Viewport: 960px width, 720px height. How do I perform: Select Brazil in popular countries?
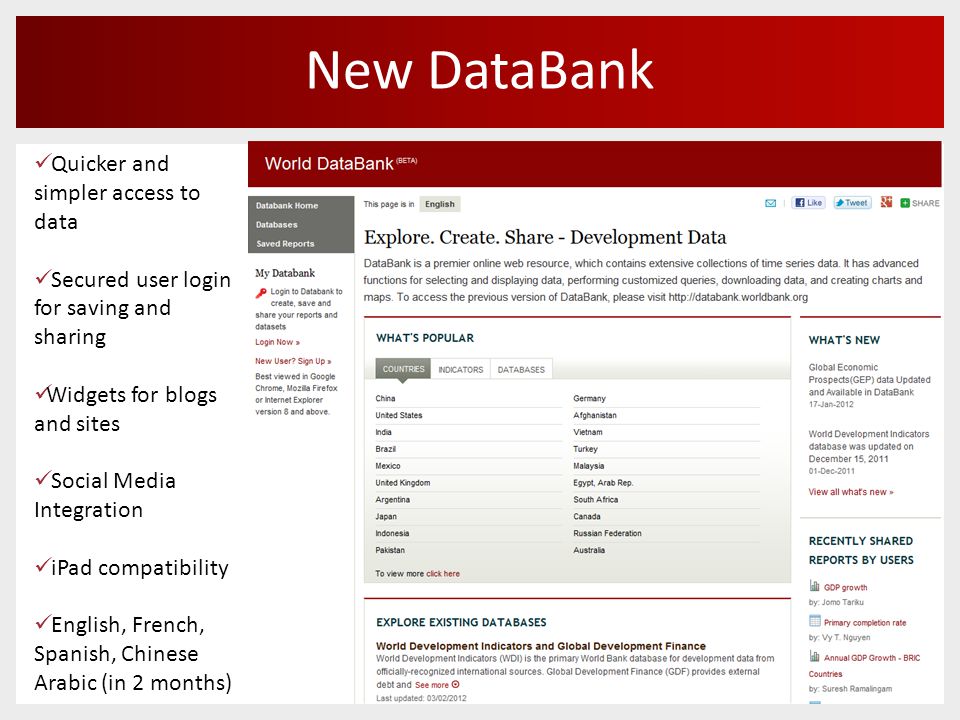tap(385, 449)
